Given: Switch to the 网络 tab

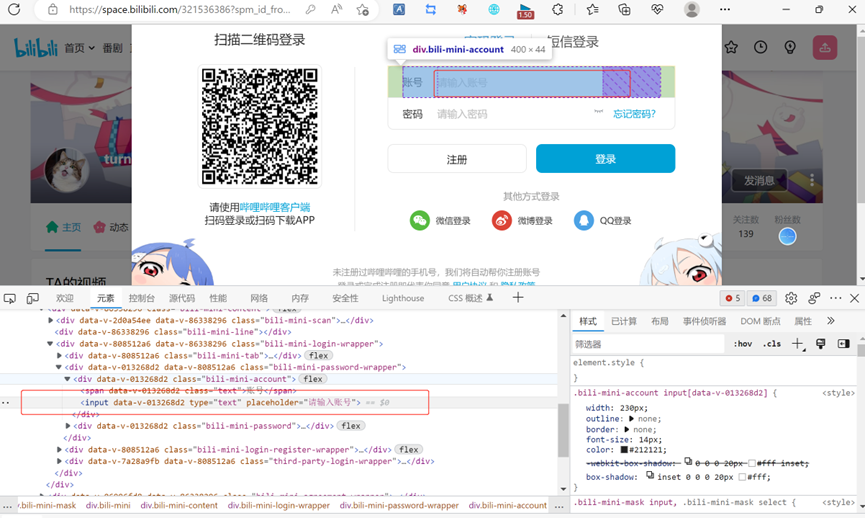Looking at the screenshot, I should tap(259, 298).
